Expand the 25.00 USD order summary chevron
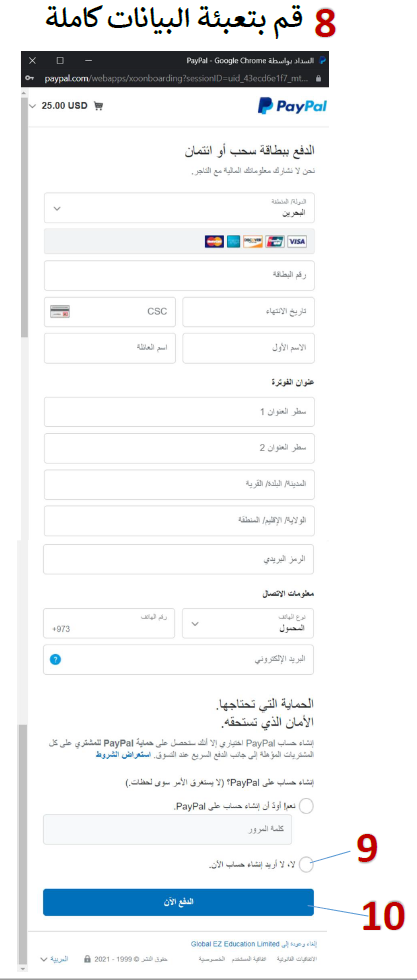 pos(33,106)
